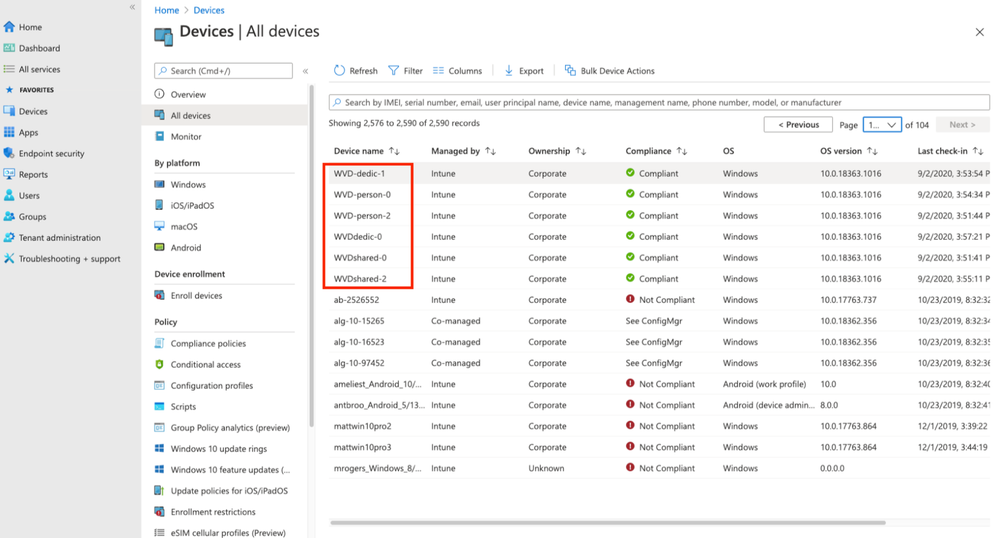Open device alg-10-15265

359,321
